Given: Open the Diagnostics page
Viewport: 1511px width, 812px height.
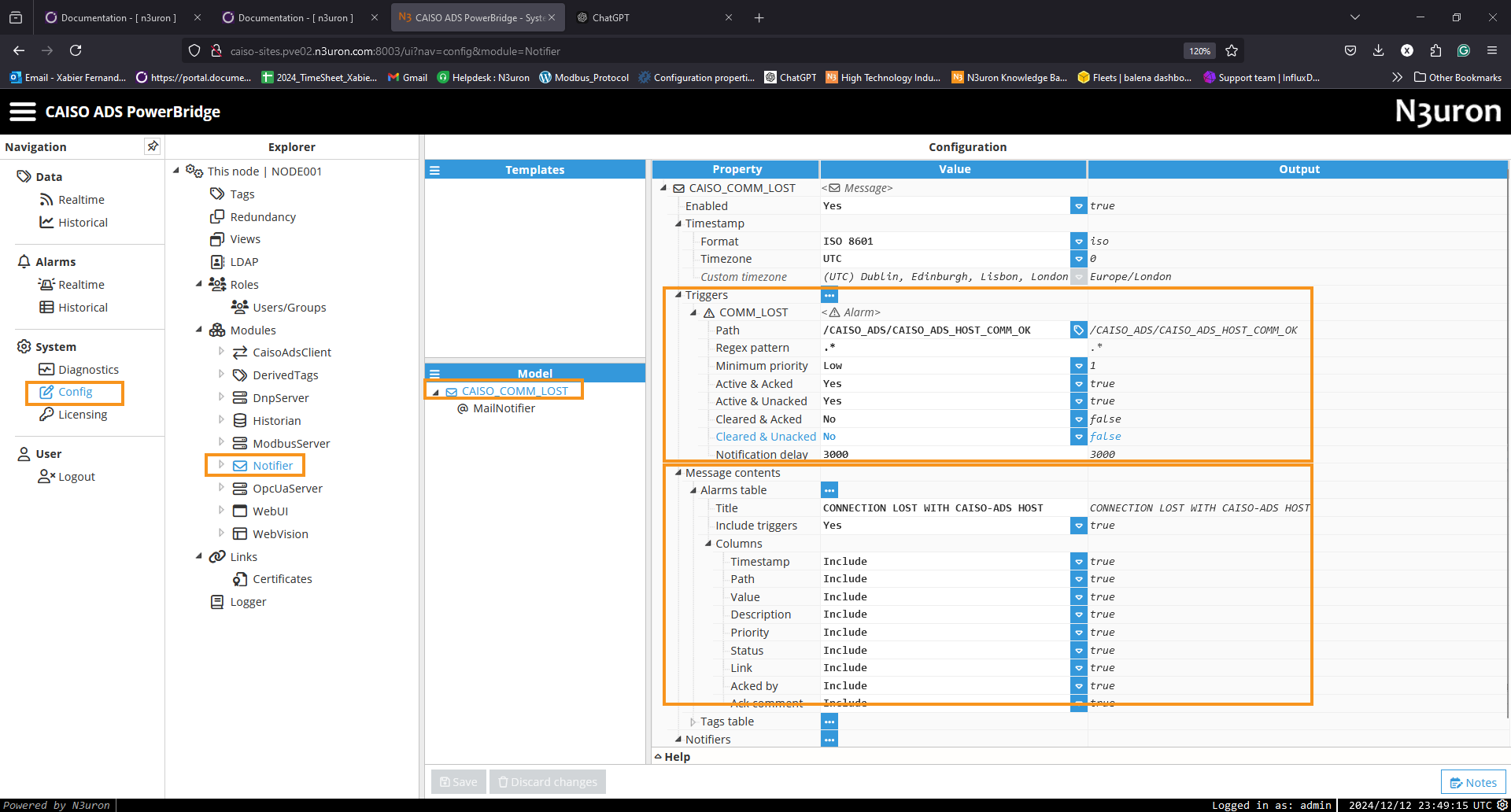Looking at the screenshot, I should (79, 370).
